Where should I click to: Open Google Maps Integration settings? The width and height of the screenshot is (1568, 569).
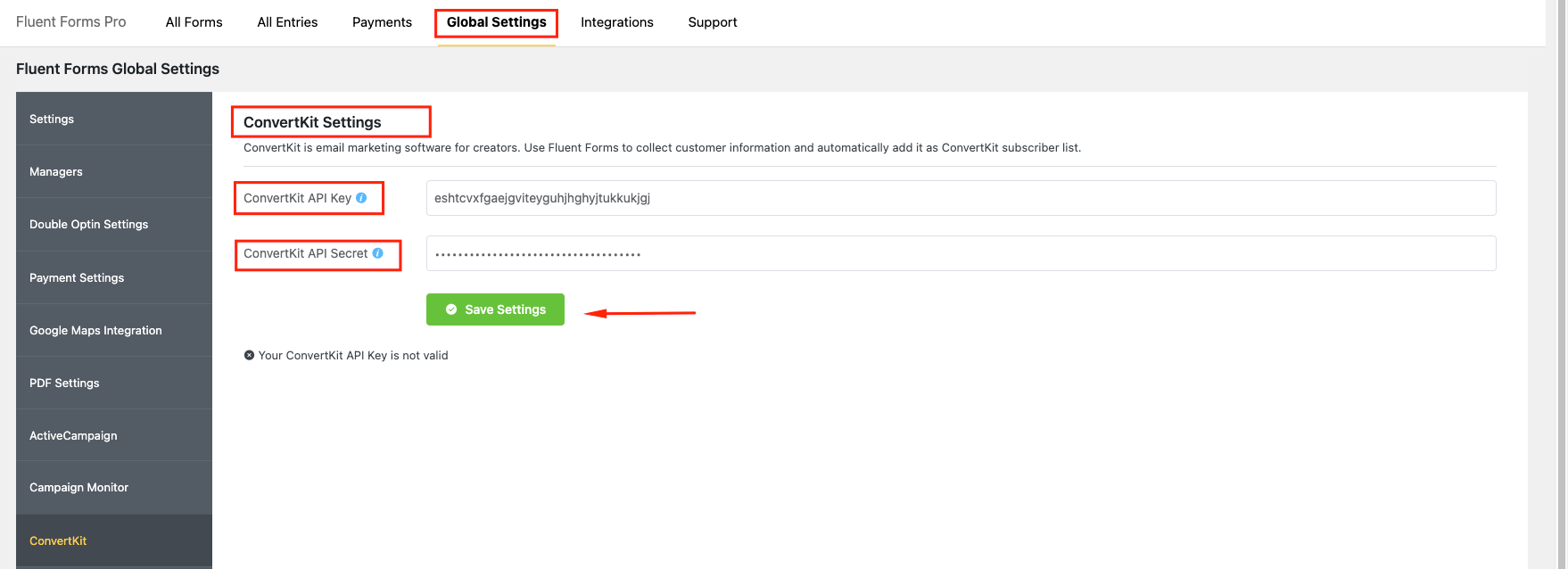[x=95, y=331]
